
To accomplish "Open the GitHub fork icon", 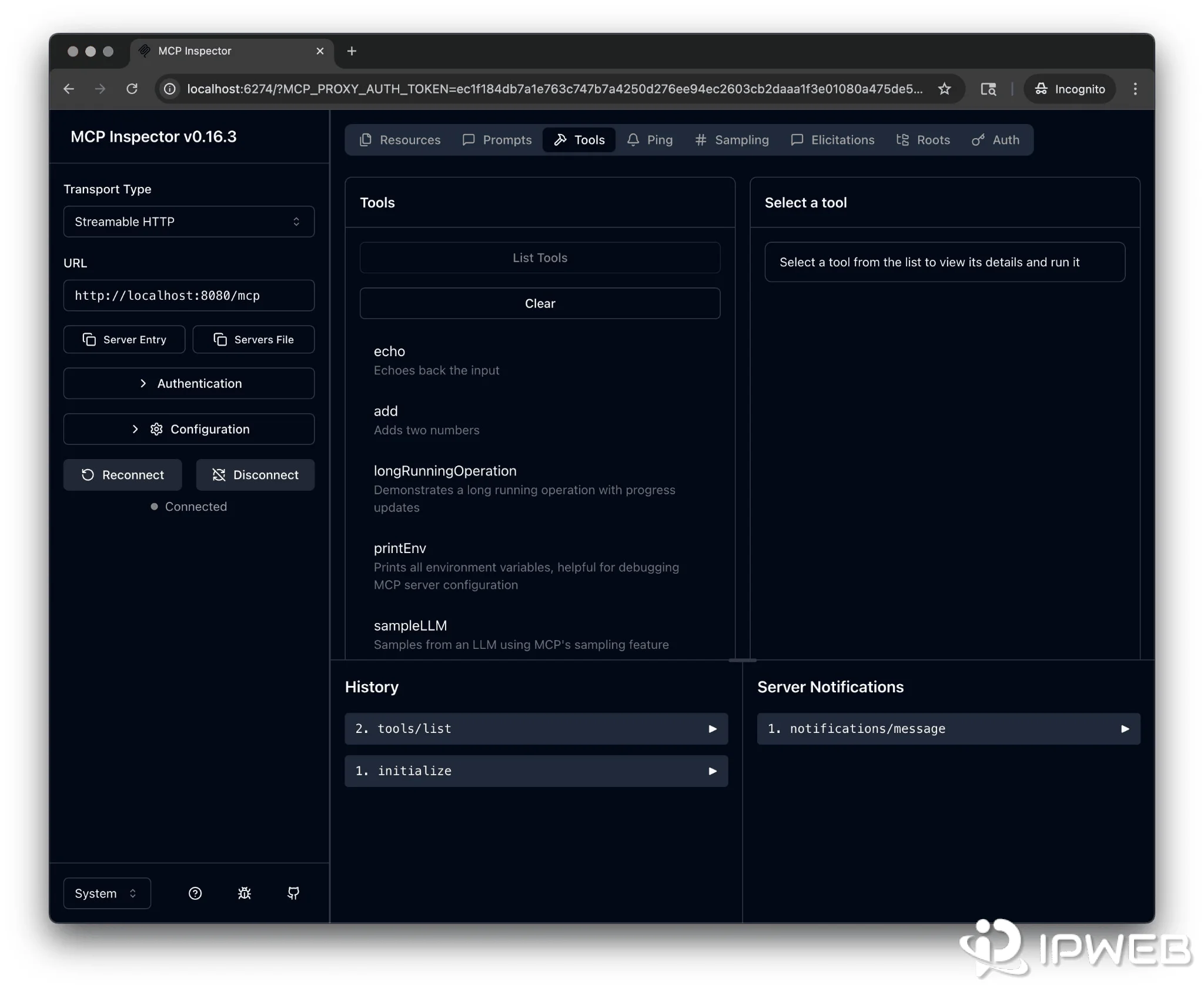I will pyautogui.click(x=293, y=893).
